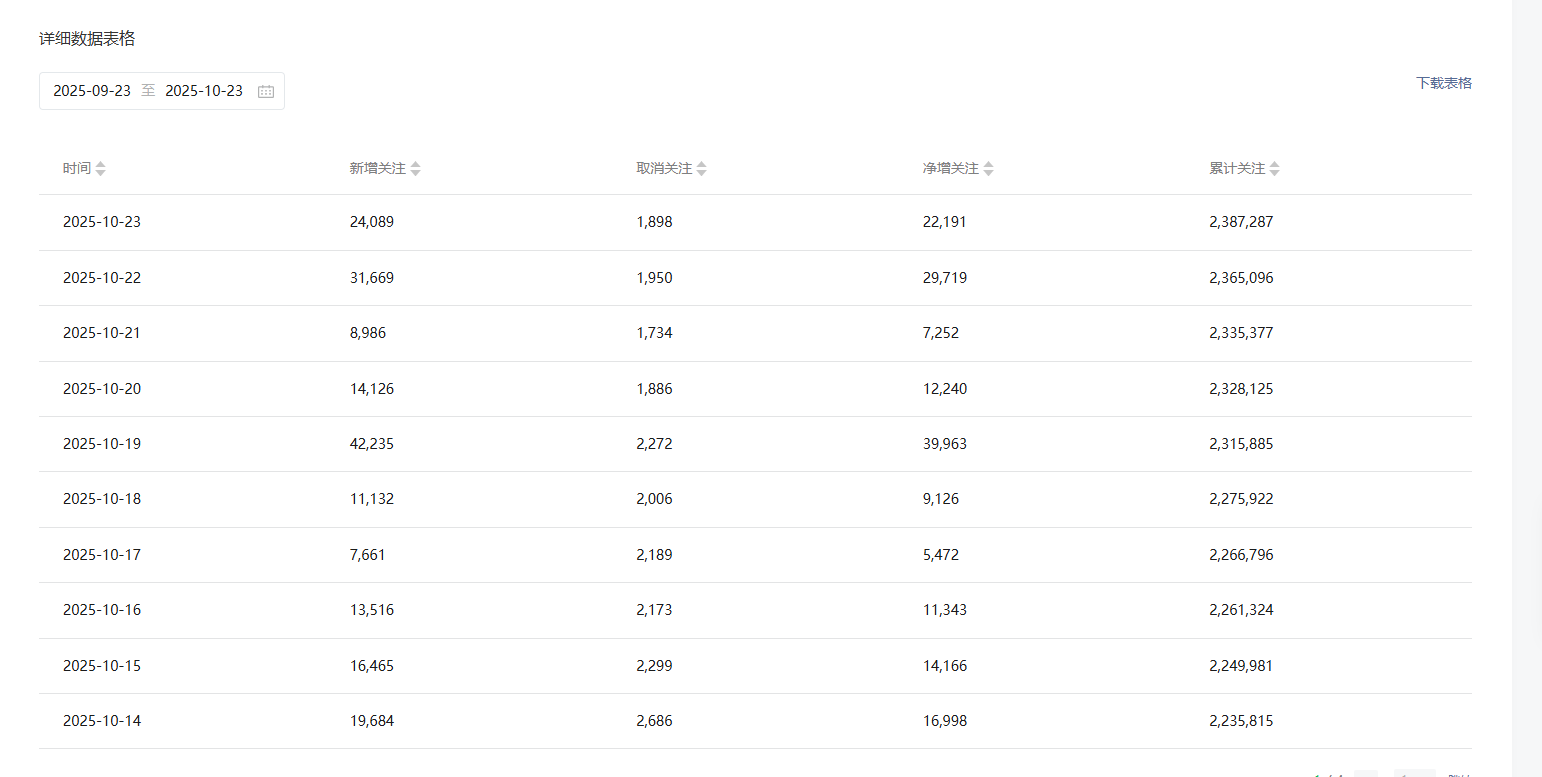Click the 时间 column header label
This screenshot has width=1542, height=777.
click(76, 169)
